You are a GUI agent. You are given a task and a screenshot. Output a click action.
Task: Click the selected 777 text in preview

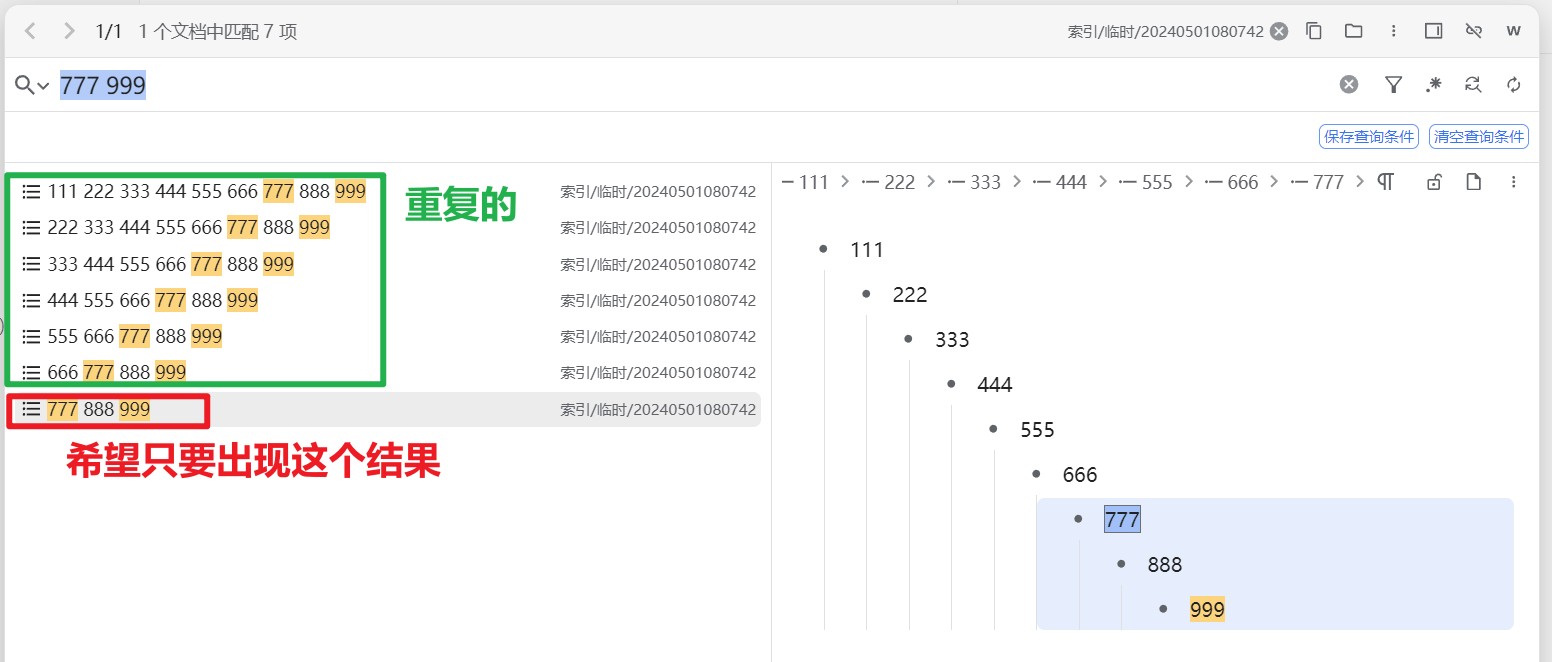(1122, 520)
